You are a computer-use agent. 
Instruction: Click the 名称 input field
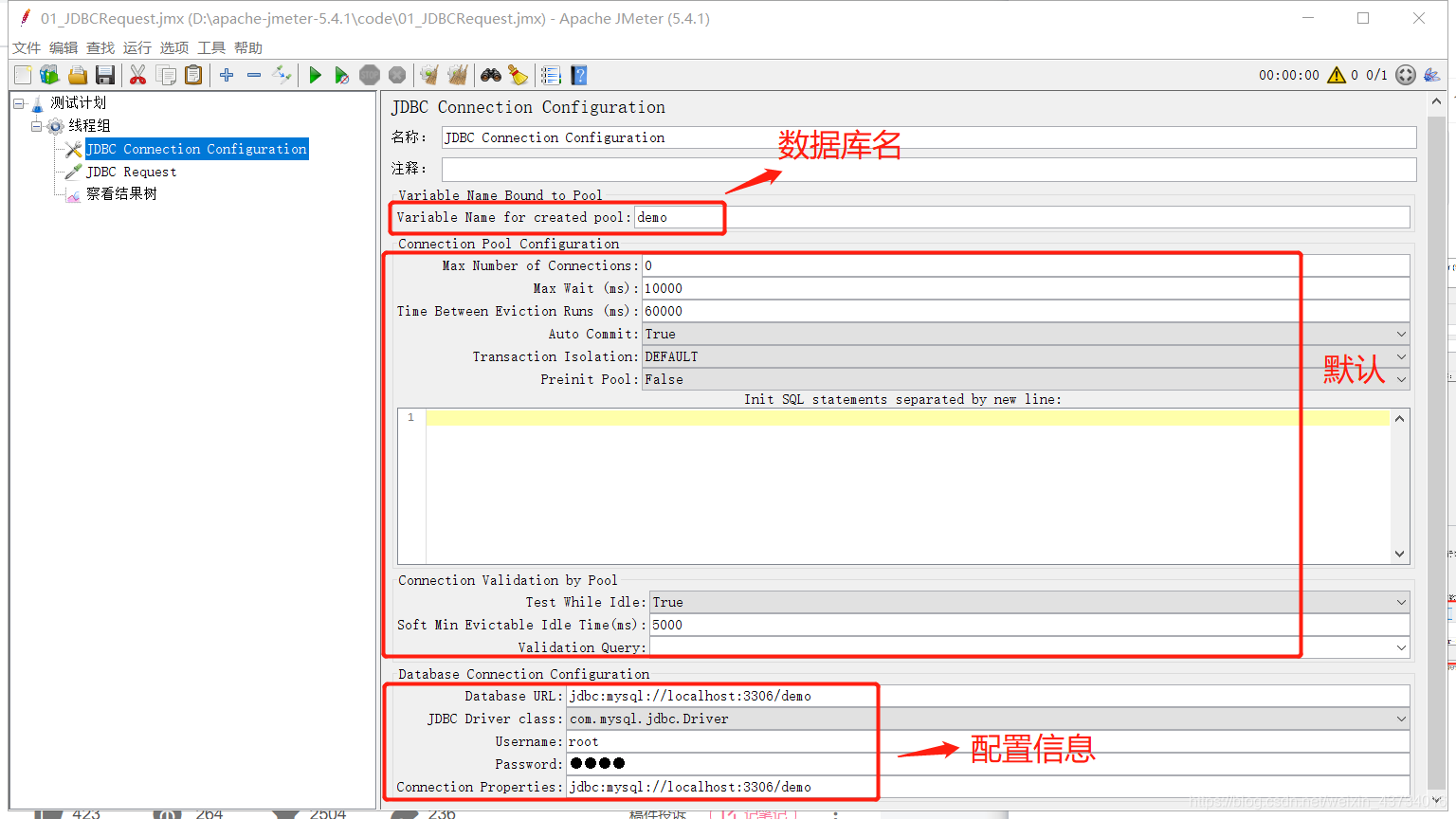coord(929,137)
